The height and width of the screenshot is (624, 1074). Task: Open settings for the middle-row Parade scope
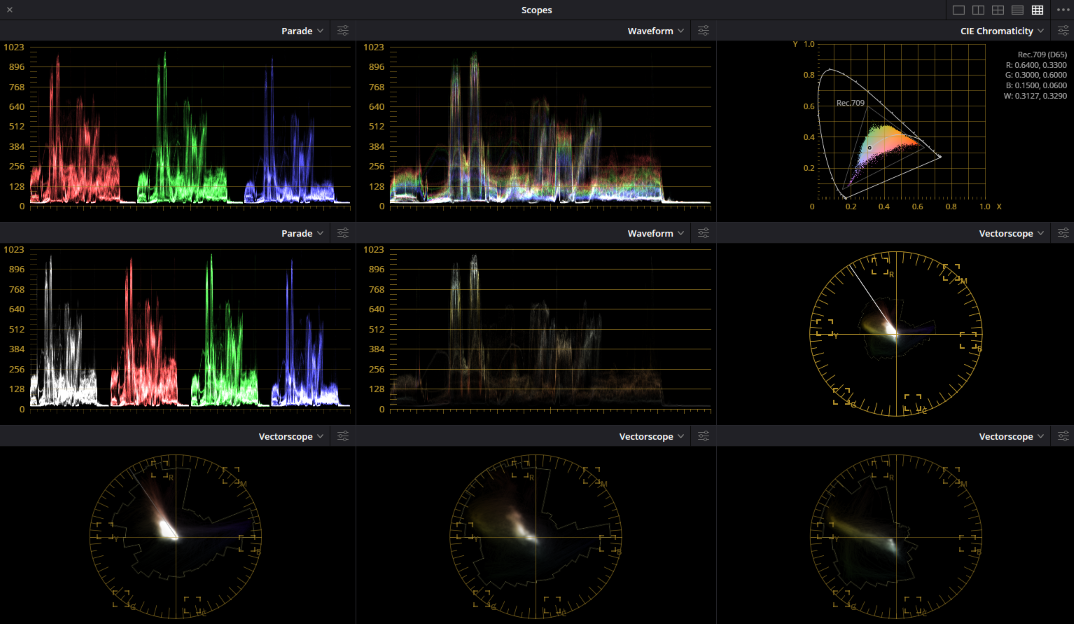(342, 233)
